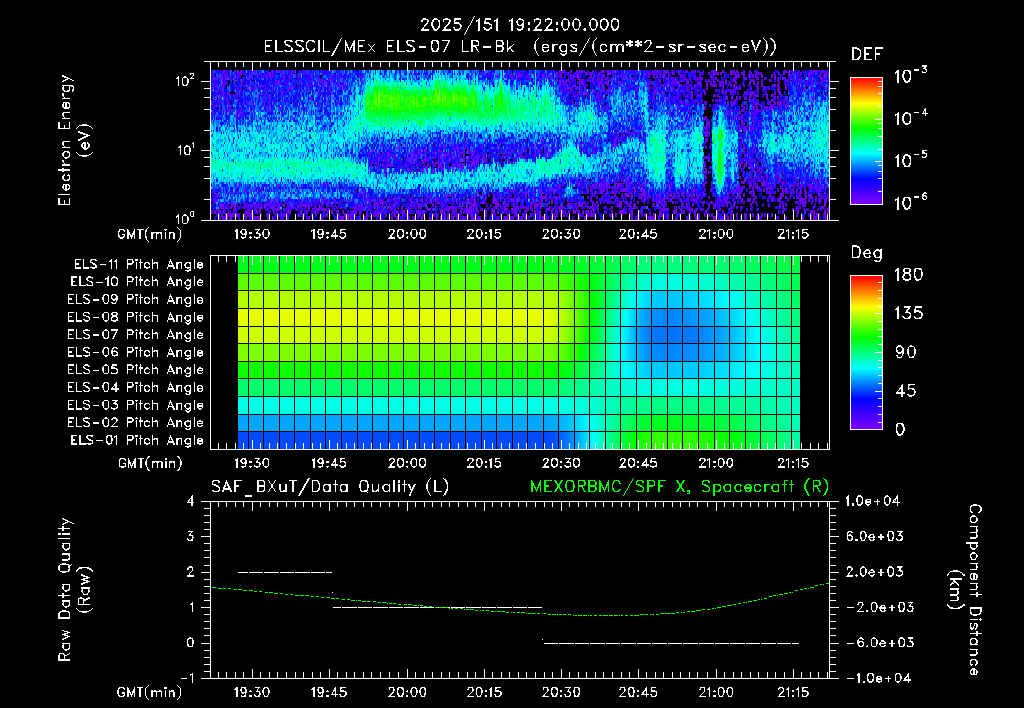
Task: Click the 45 degree scale value
Action: coord(905,391)
